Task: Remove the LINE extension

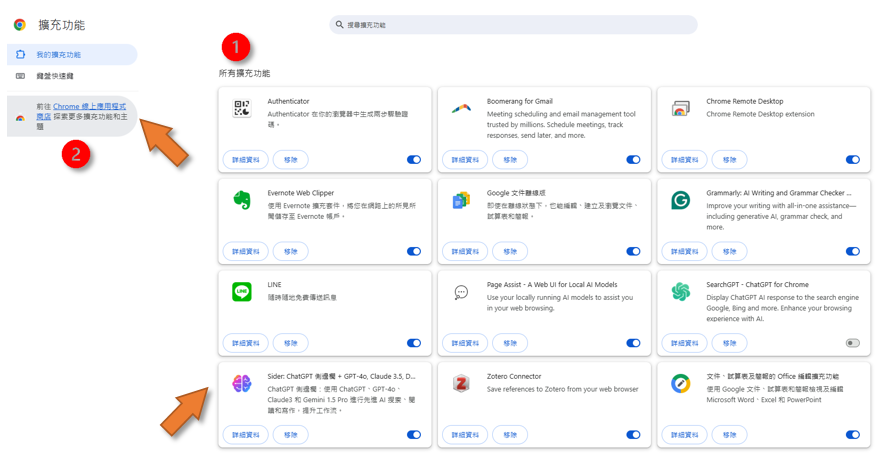Action: pos(291,343)
